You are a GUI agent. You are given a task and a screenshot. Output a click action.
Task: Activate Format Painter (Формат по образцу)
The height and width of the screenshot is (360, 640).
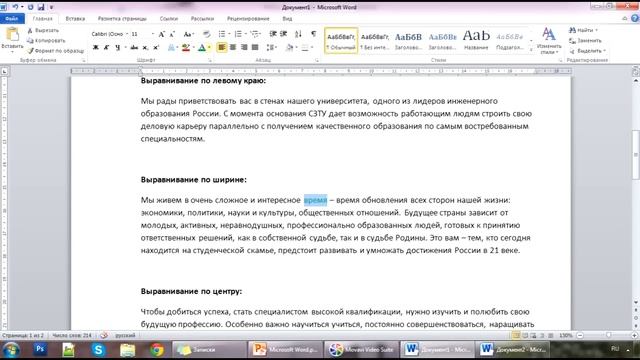(56, 51)
